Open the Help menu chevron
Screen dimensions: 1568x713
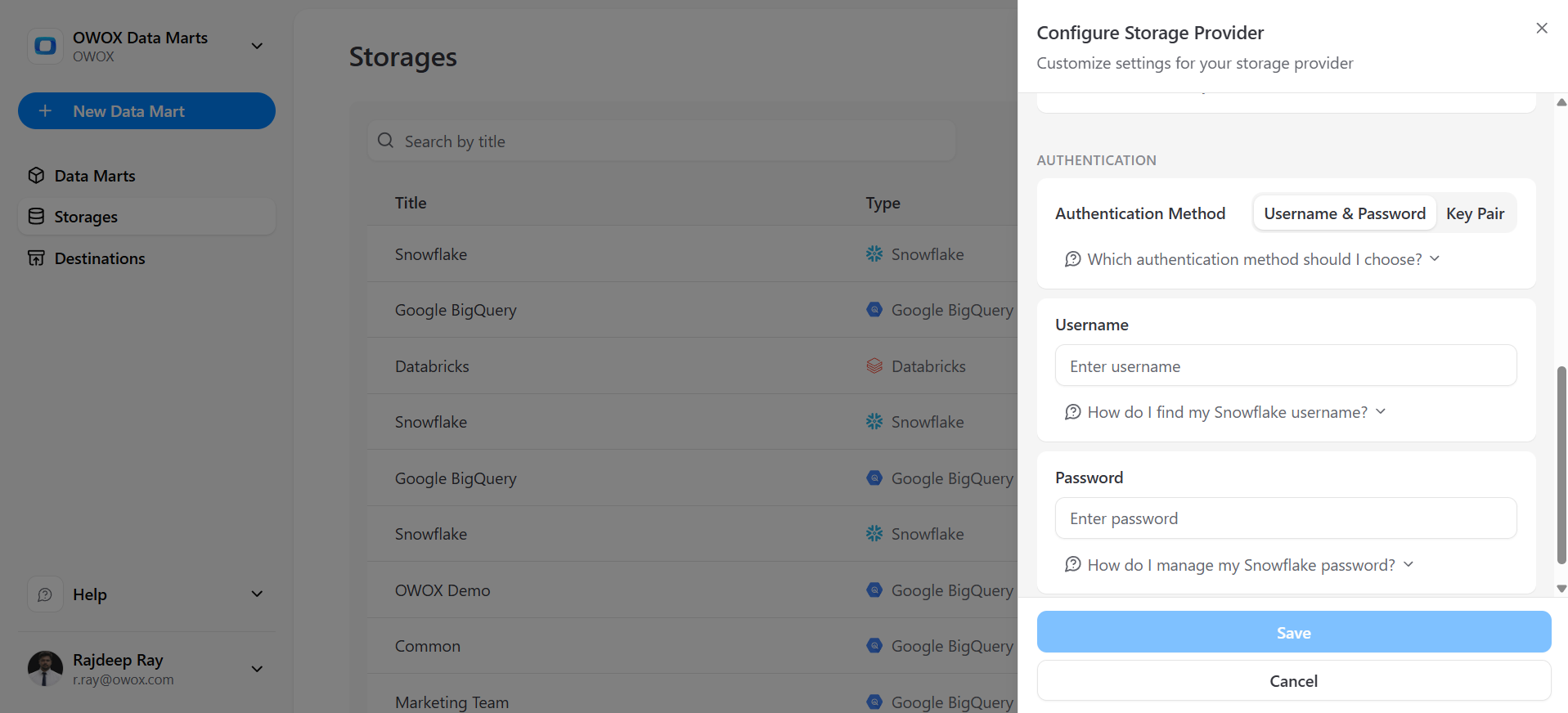(x=257, y=594)
